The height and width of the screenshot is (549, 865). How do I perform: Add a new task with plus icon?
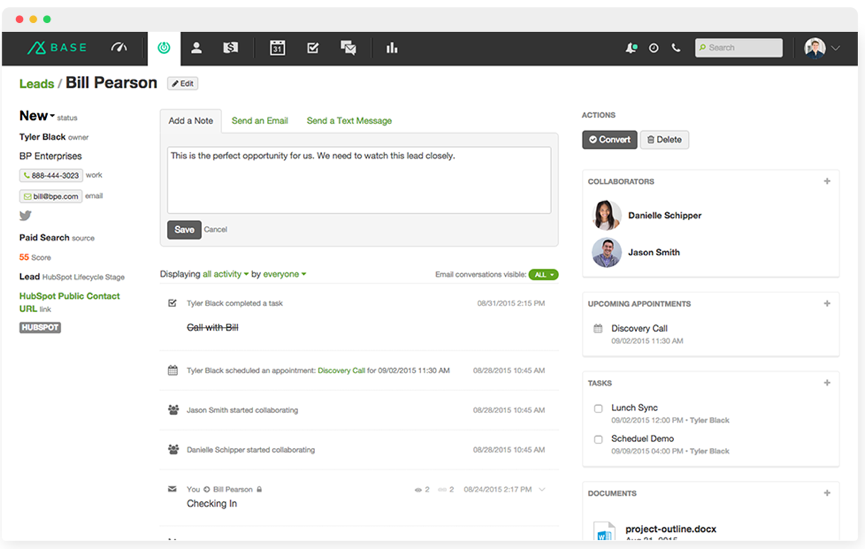pyautogui.click(x=827, y=383)
